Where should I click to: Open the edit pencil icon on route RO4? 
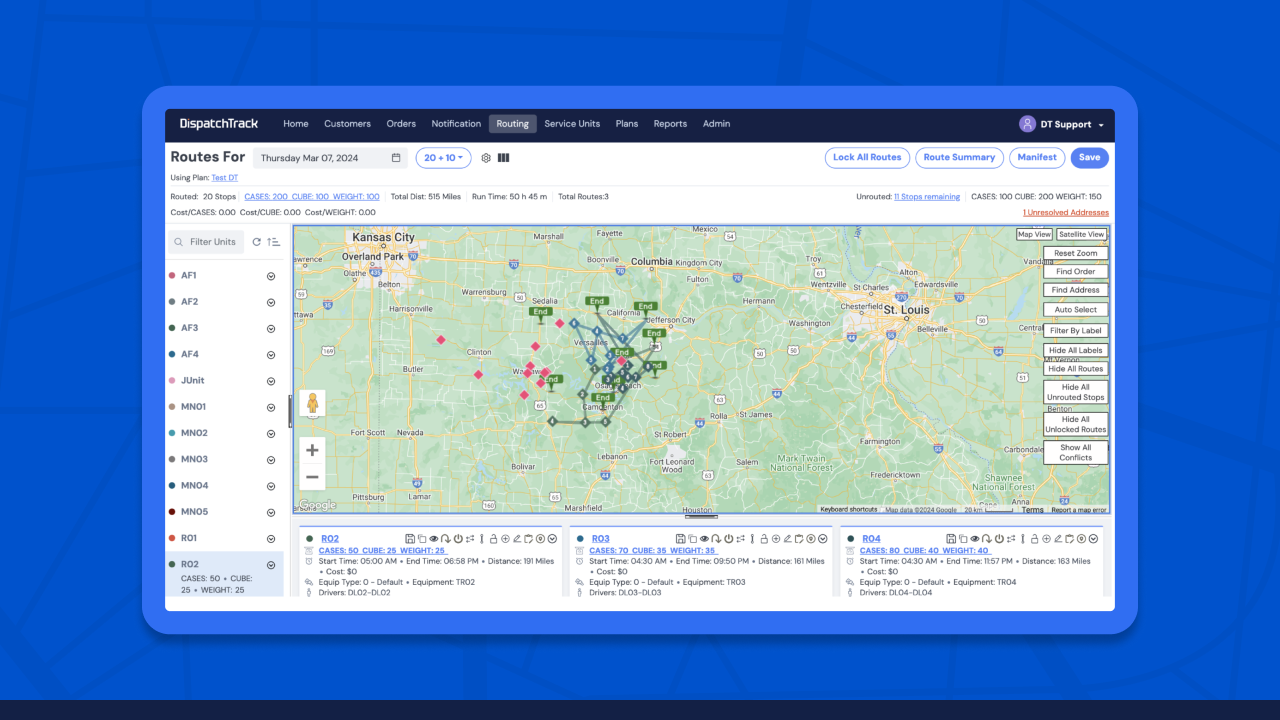coord(1058,538)
